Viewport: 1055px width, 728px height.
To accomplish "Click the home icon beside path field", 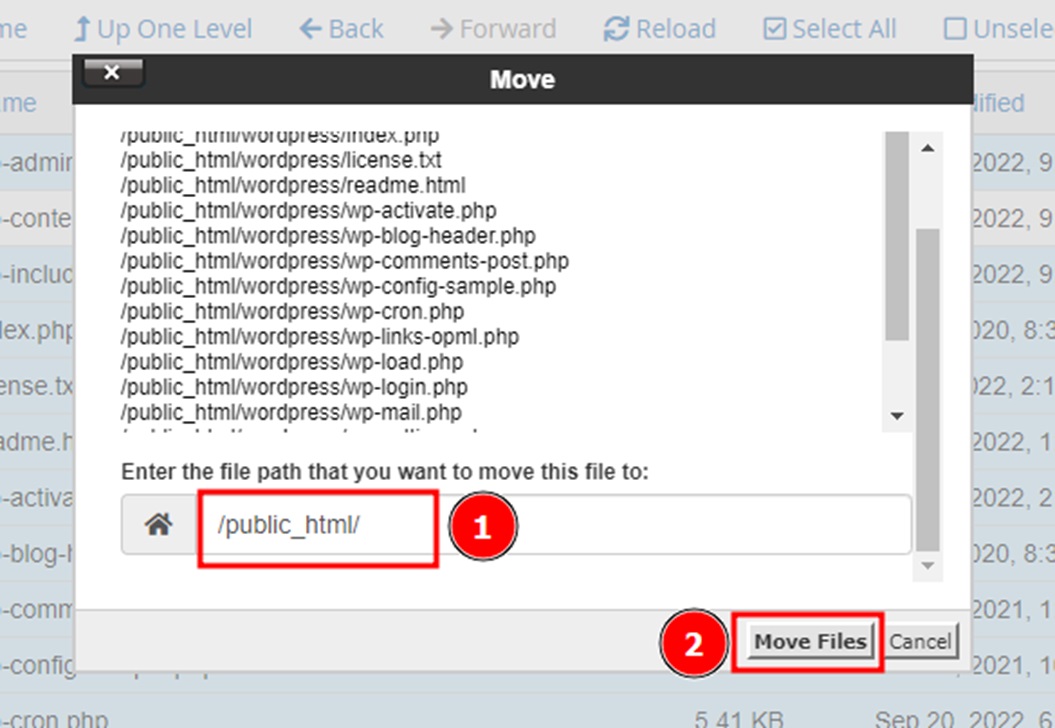I will pyautogui.click(x=159, y=524).
